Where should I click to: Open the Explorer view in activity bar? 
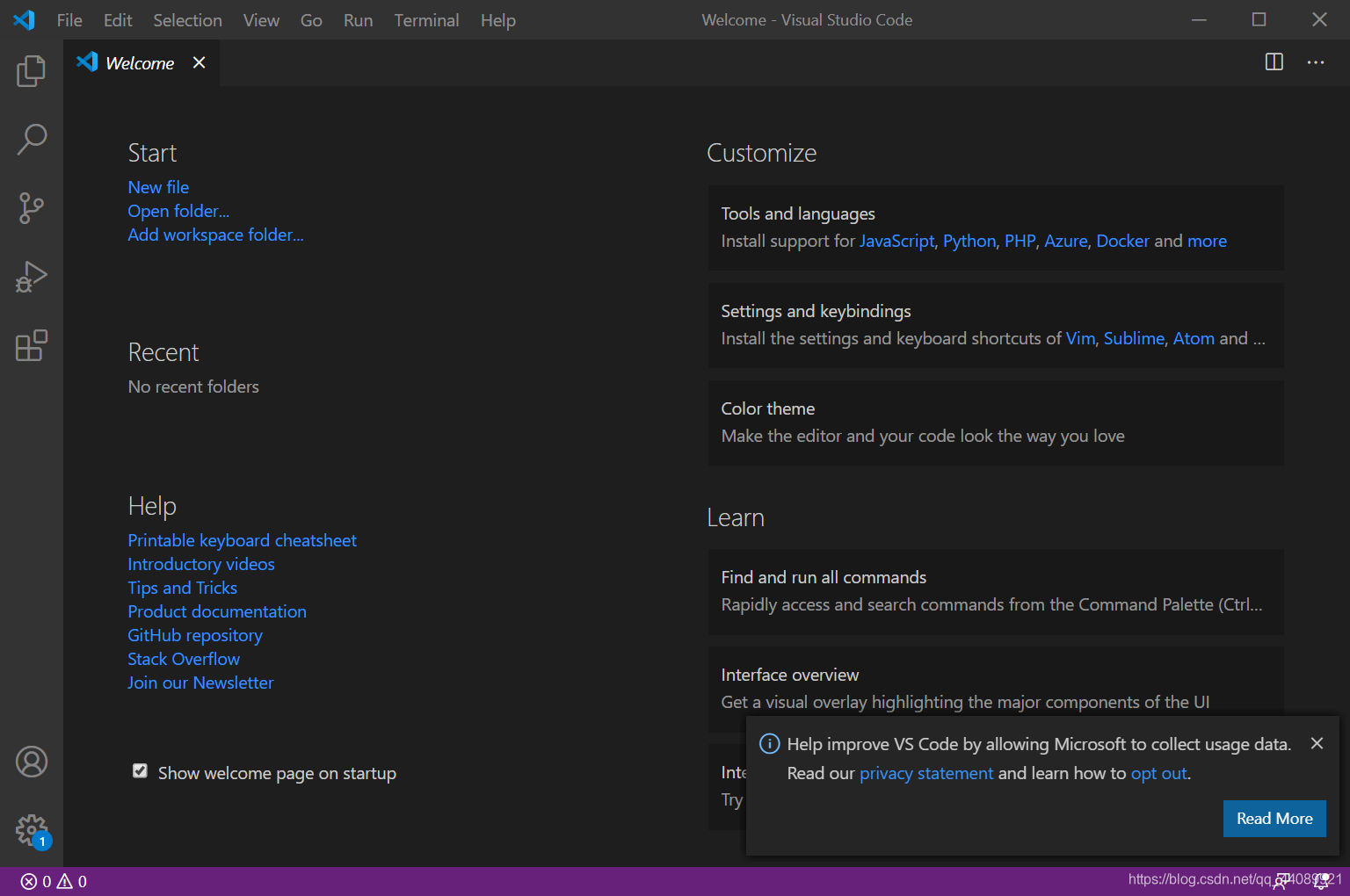pos(31,70)
